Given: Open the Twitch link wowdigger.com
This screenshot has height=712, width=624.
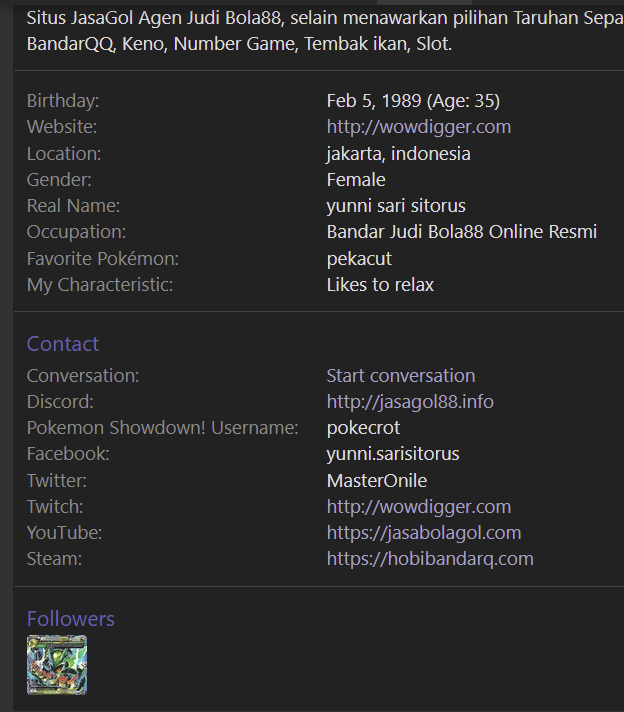Looking at the screenshot, I should [419, 507].
